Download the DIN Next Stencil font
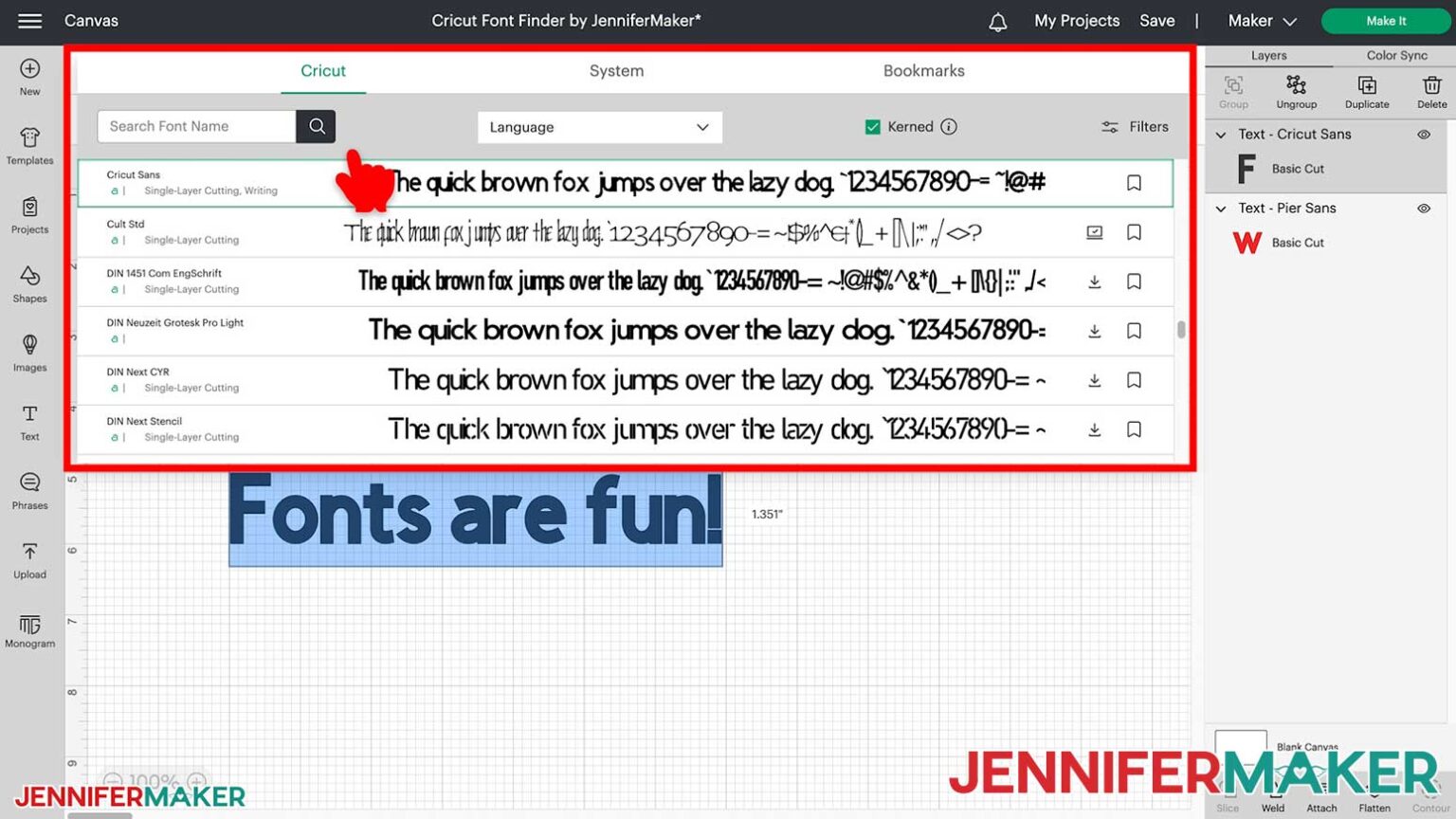Viewport: 1456px width, 819px height. pos(1094,429)
